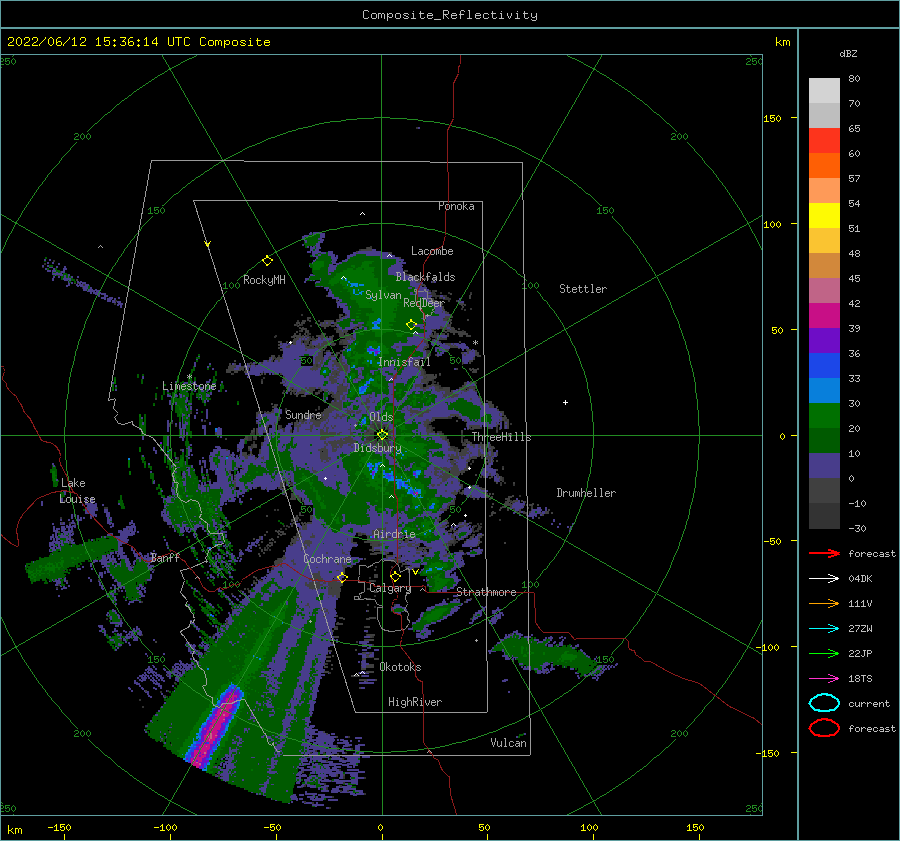Pick the dark green 10-20 dBZ swatch

click(x=824, y=441)
